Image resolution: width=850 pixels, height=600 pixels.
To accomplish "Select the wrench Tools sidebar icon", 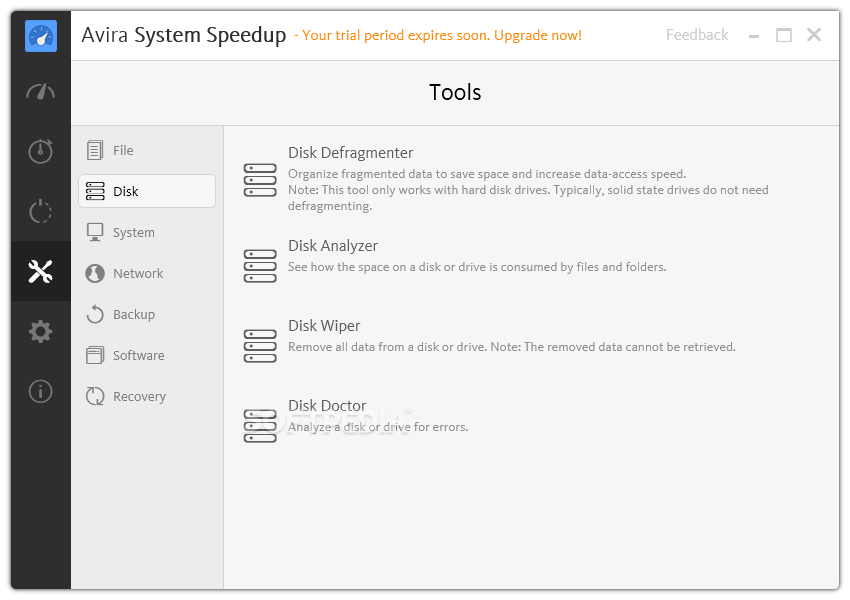I will pyautogui.click(x=41, y=271).
